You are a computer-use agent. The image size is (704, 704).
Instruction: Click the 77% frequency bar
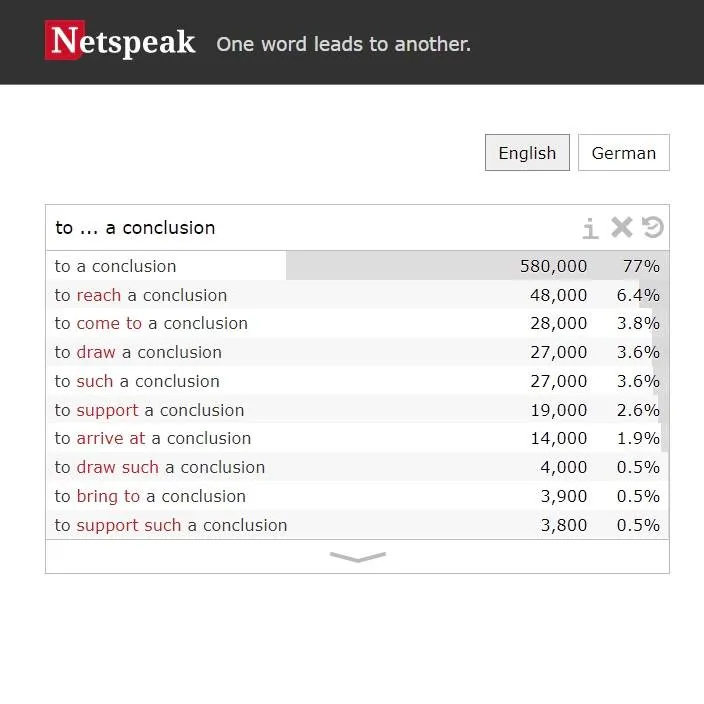(x=476, y=266)
